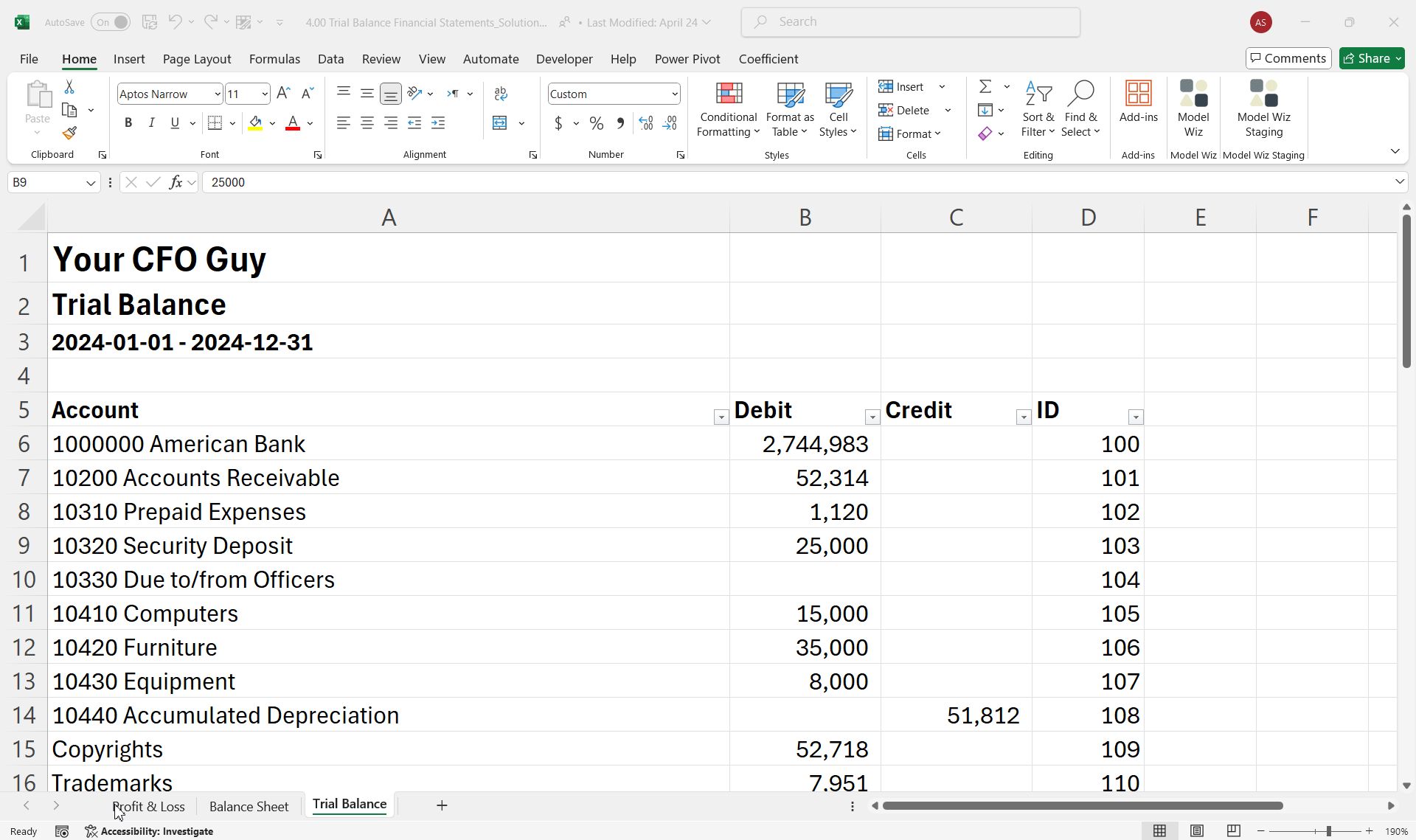This screenshot has height=840, width=1416.
Task: Click the Comments button
Action: coord(1288,58)
